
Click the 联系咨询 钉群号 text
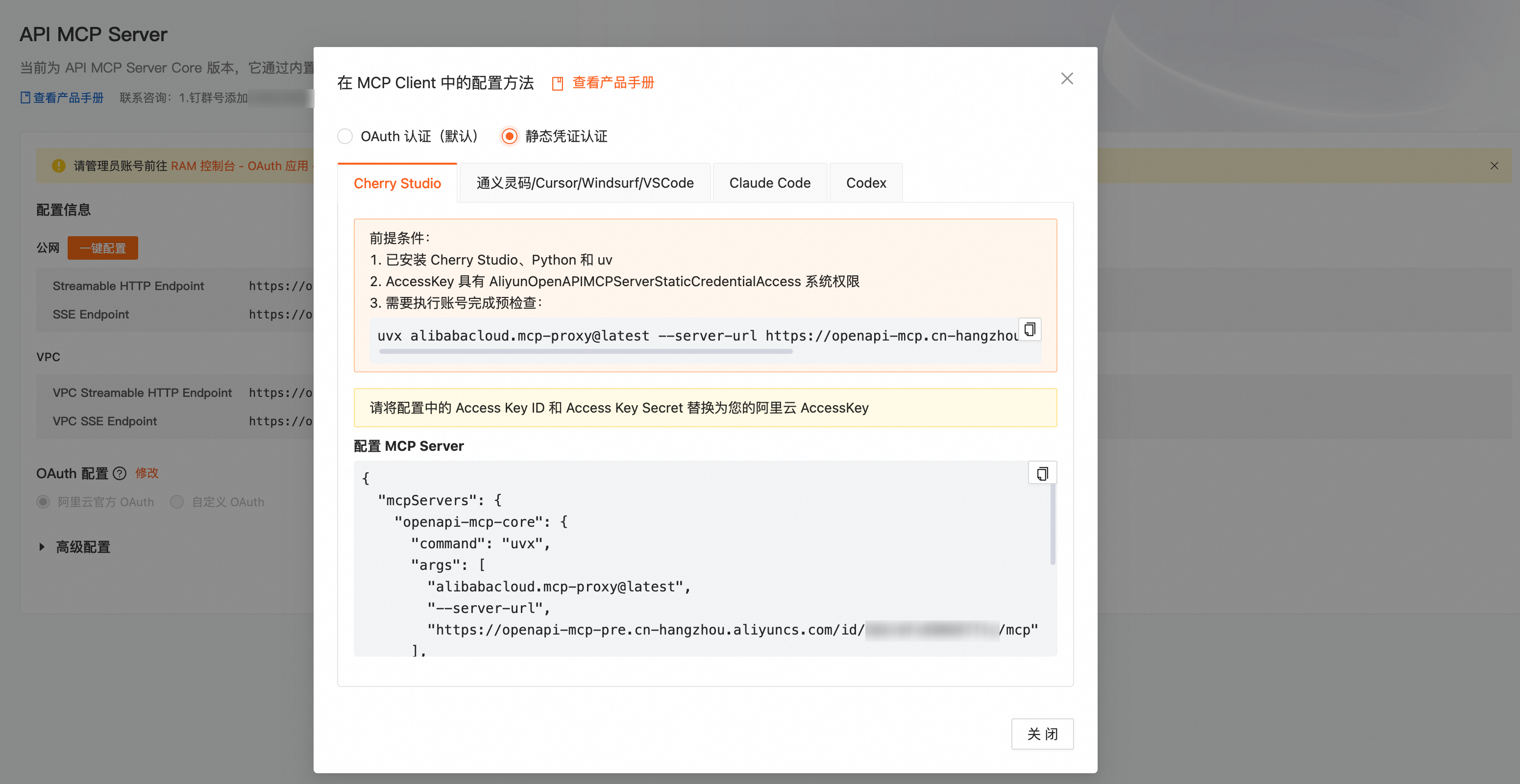(x=184, y=98)
